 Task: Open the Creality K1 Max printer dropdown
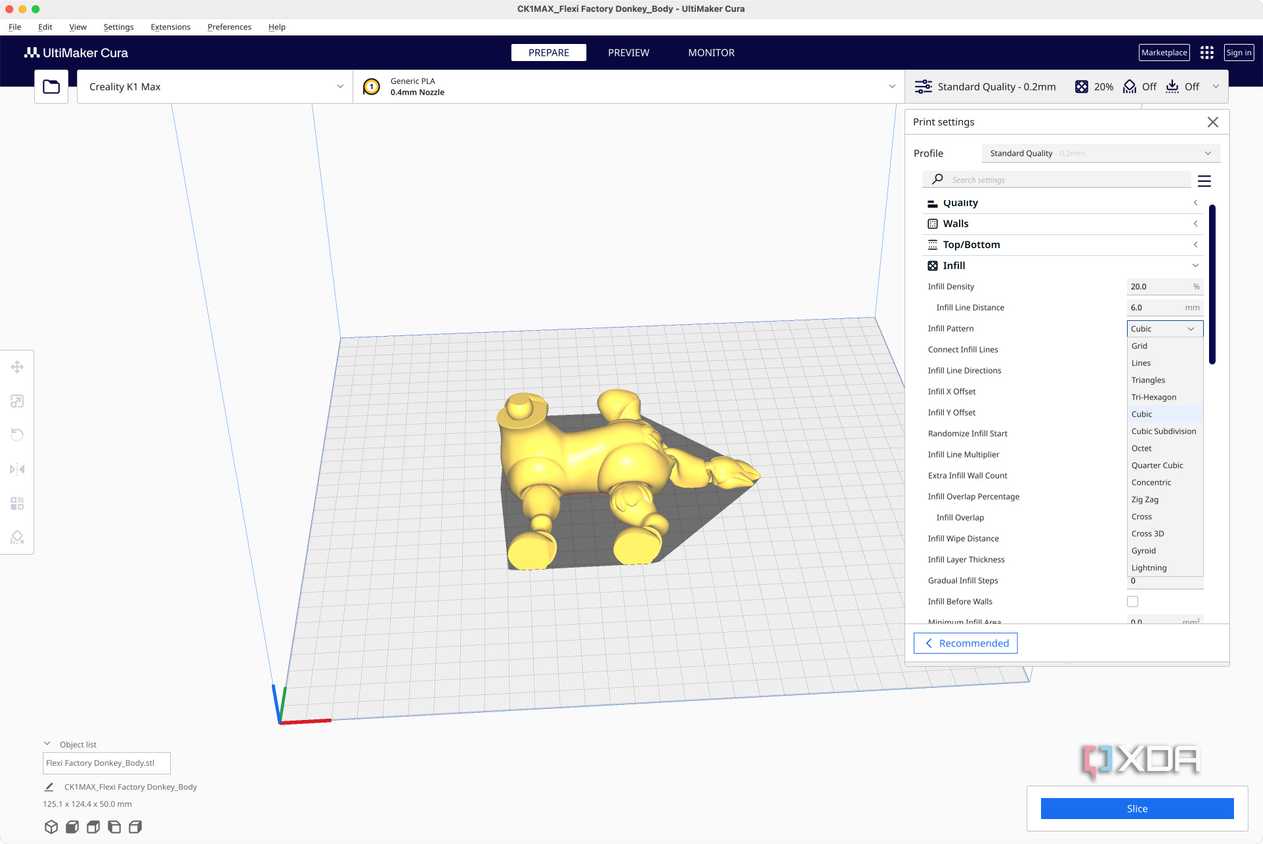click(x=215, y=87)
